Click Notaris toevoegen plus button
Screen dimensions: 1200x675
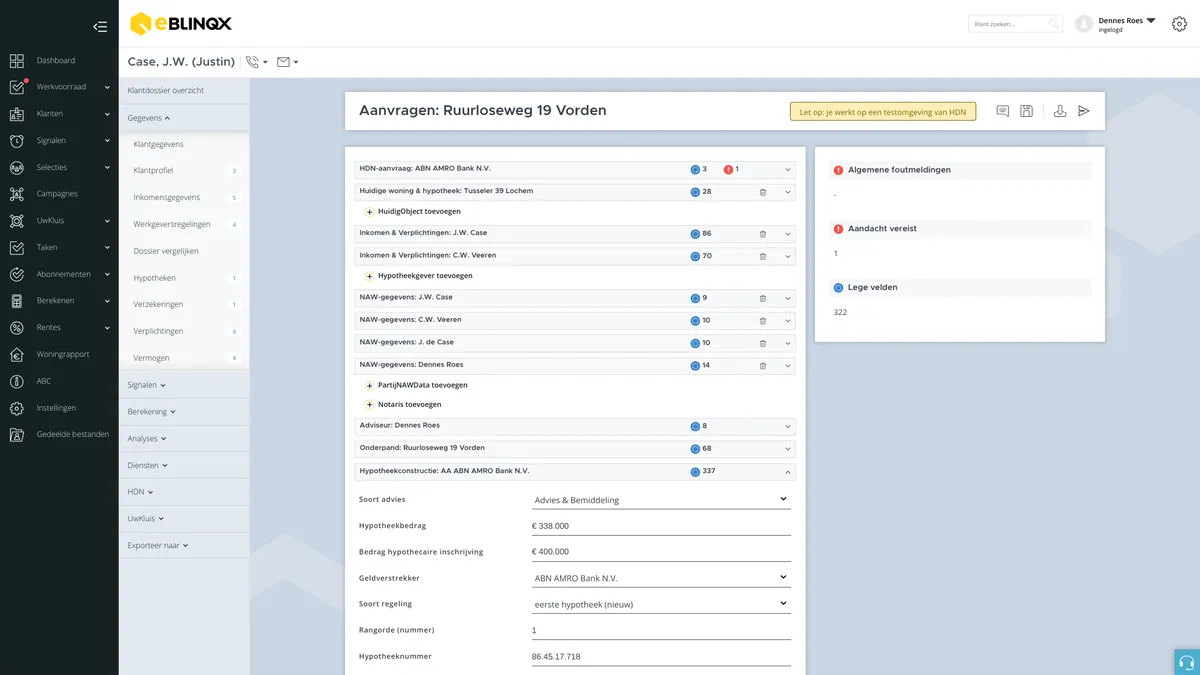pos(369,405)
